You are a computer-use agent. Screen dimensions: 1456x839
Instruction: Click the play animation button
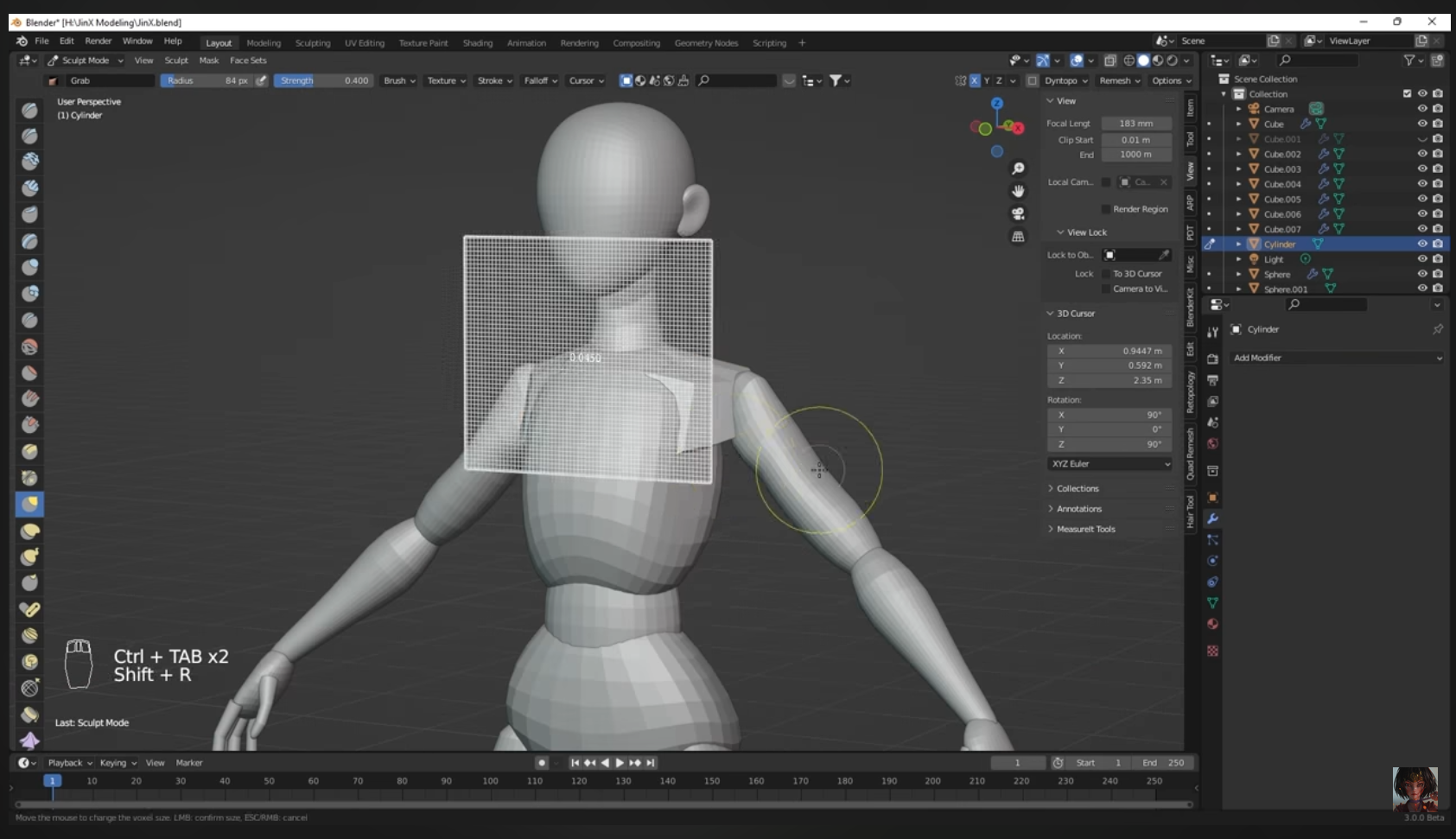coord(620,763)
